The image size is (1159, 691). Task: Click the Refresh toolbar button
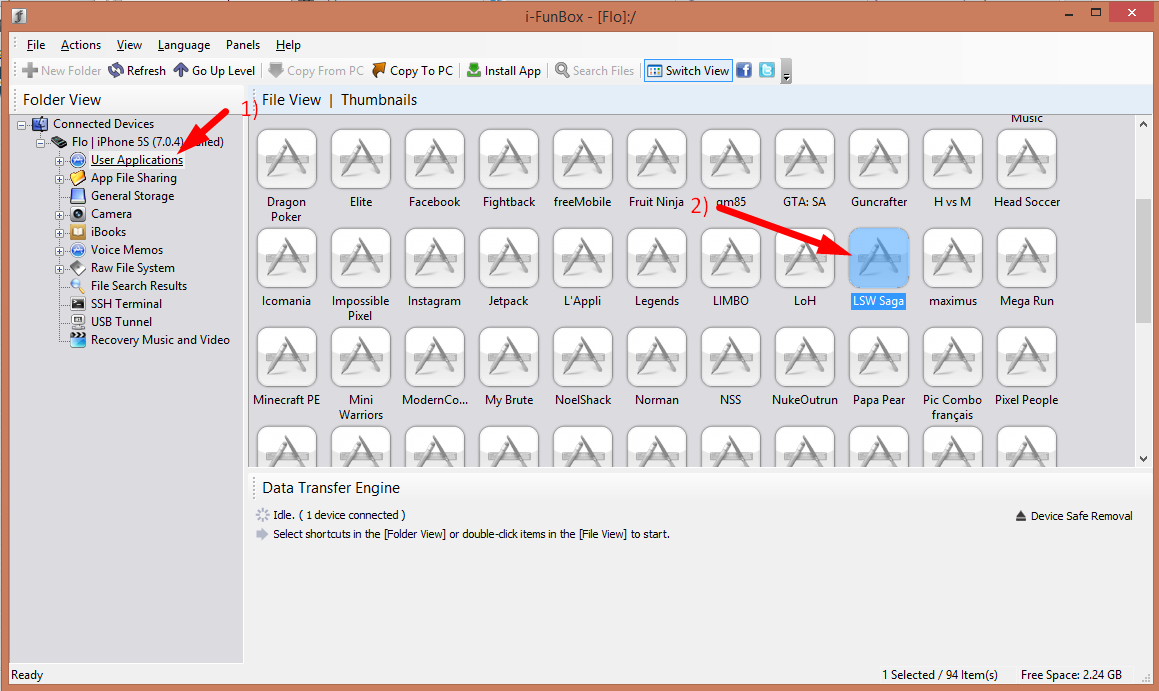[x=137, y=70]
